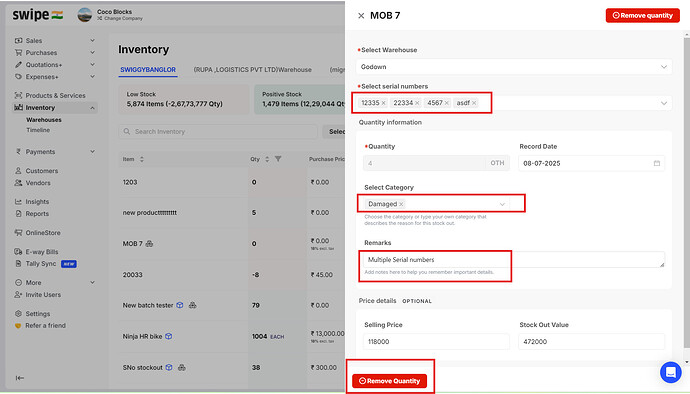690x394 pixels.
Task: Remove serial number tag 12335
Action: (x=383, y=103)
